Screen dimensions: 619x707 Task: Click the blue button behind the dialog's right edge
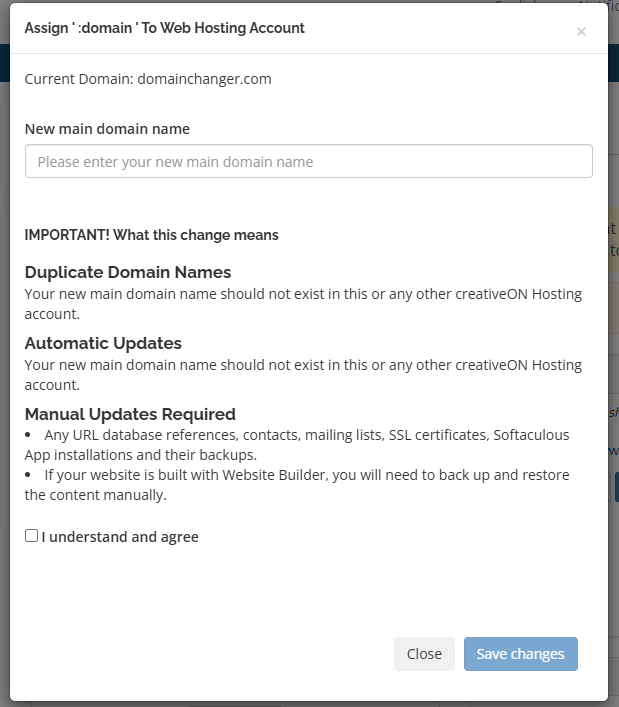(x=615, y=487)
